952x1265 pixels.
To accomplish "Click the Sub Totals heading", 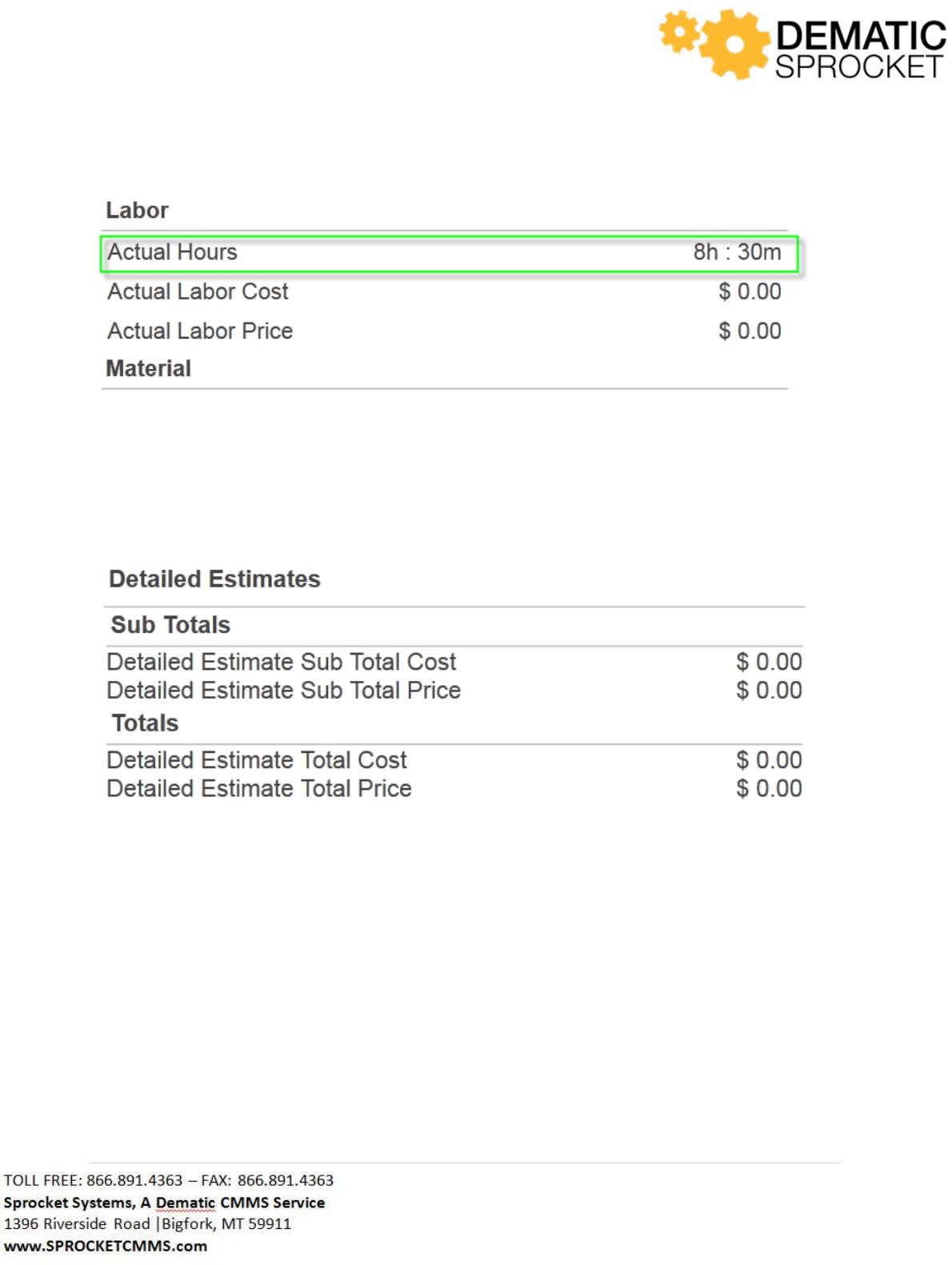I will point(170,625).
